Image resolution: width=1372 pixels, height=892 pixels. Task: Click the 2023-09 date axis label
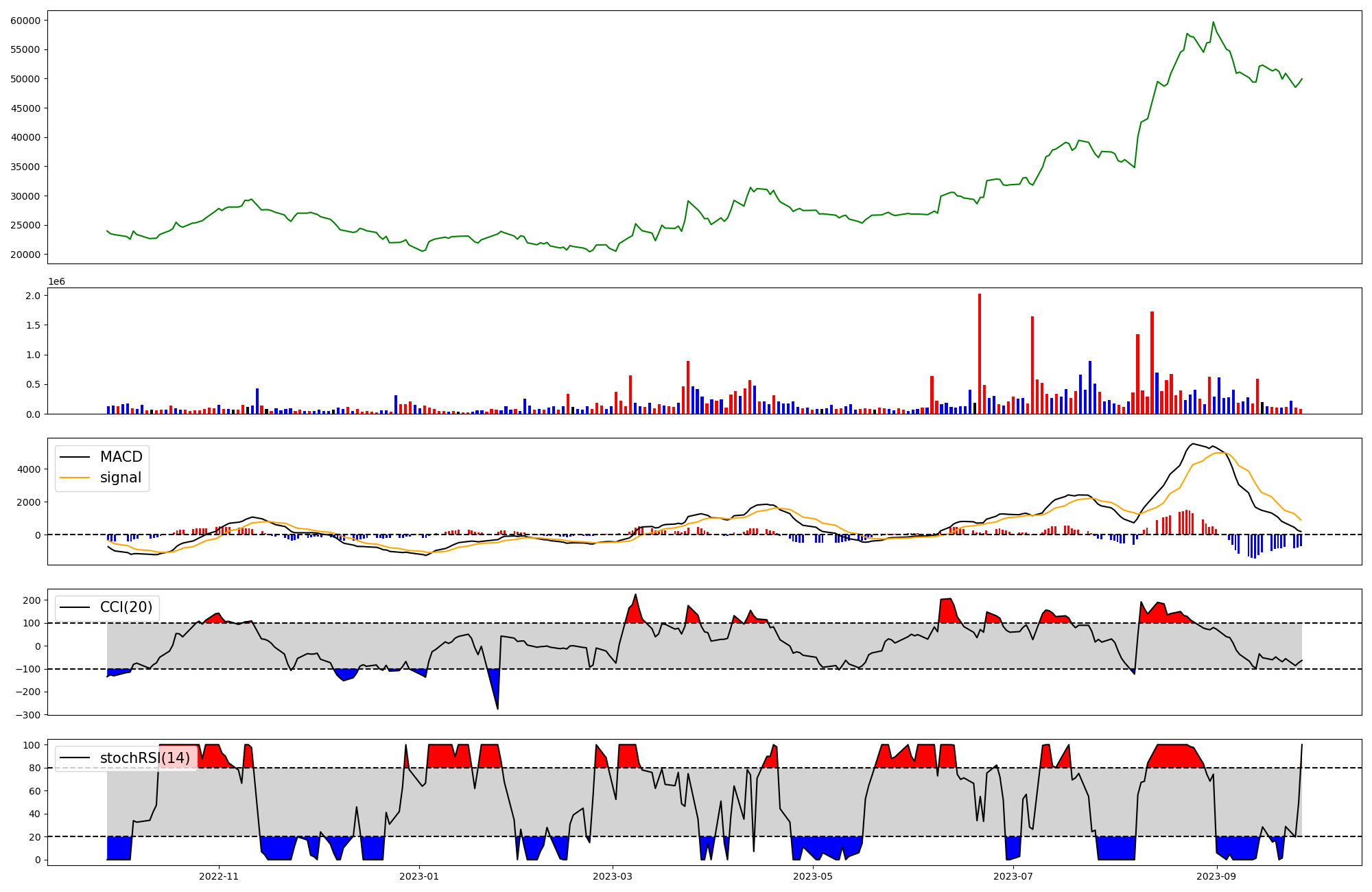1216,876
